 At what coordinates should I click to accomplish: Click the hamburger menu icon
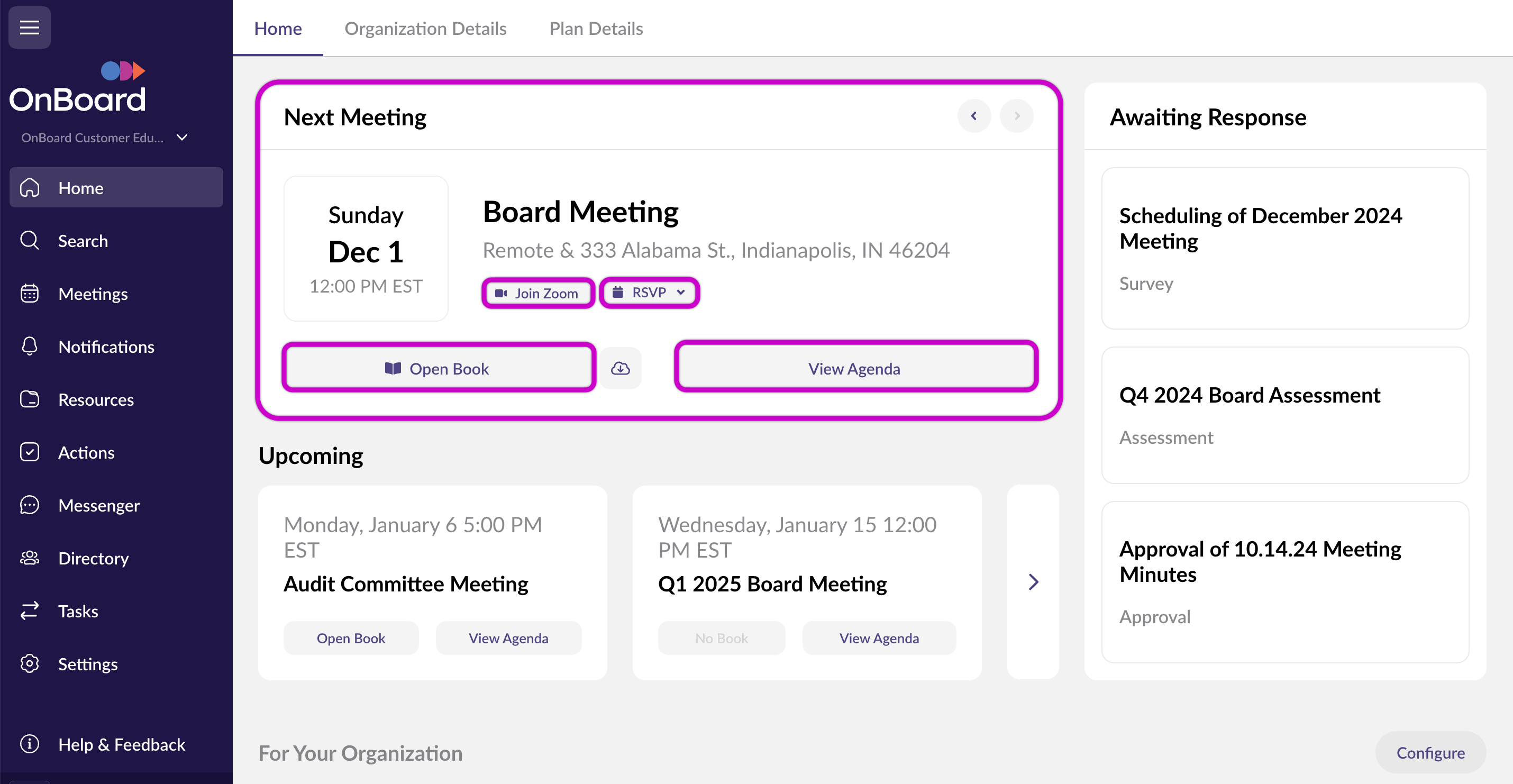coord(30,28)
